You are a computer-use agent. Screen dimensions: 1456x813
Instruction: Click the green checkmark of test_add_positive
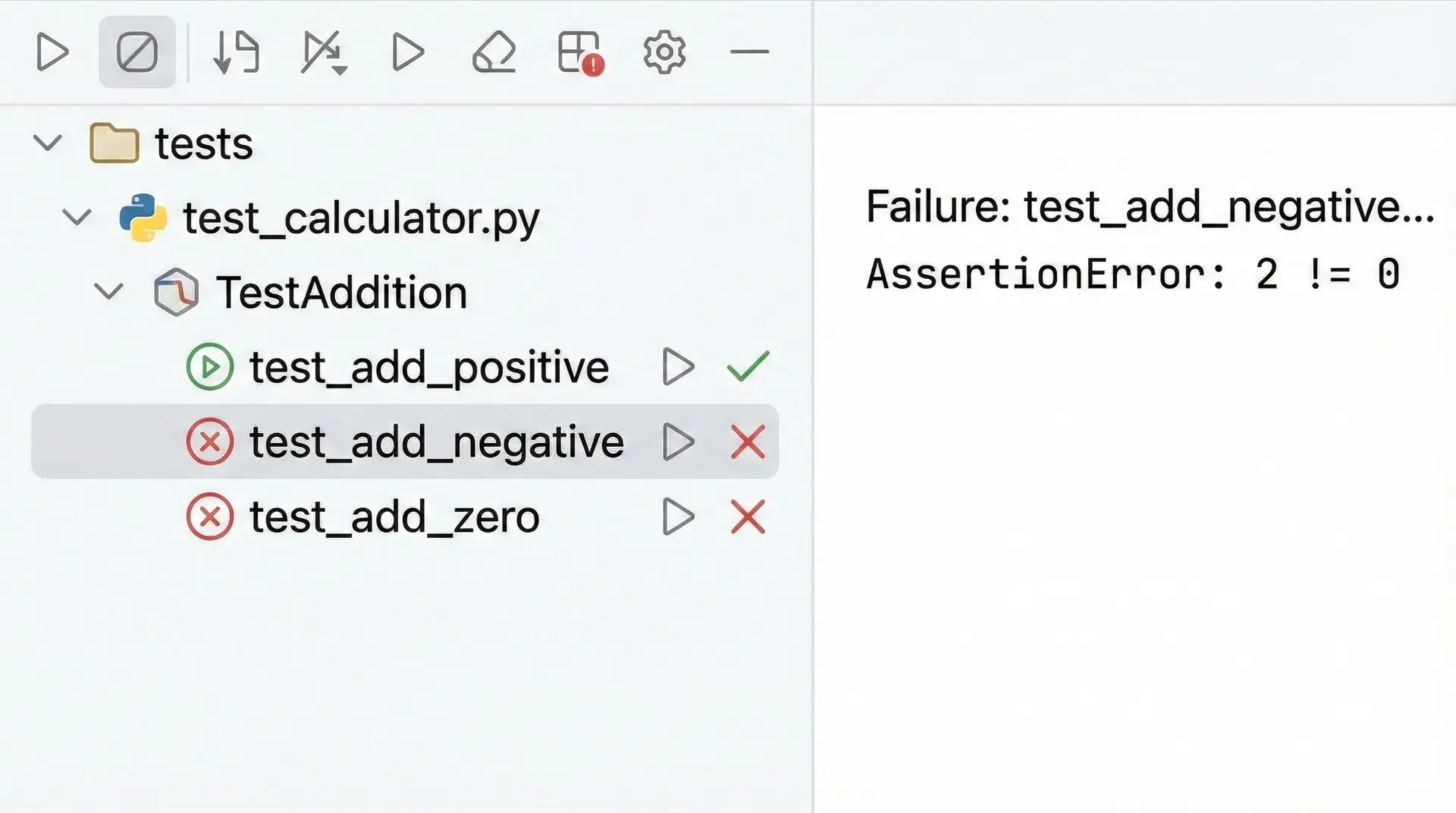click(748, 367)
